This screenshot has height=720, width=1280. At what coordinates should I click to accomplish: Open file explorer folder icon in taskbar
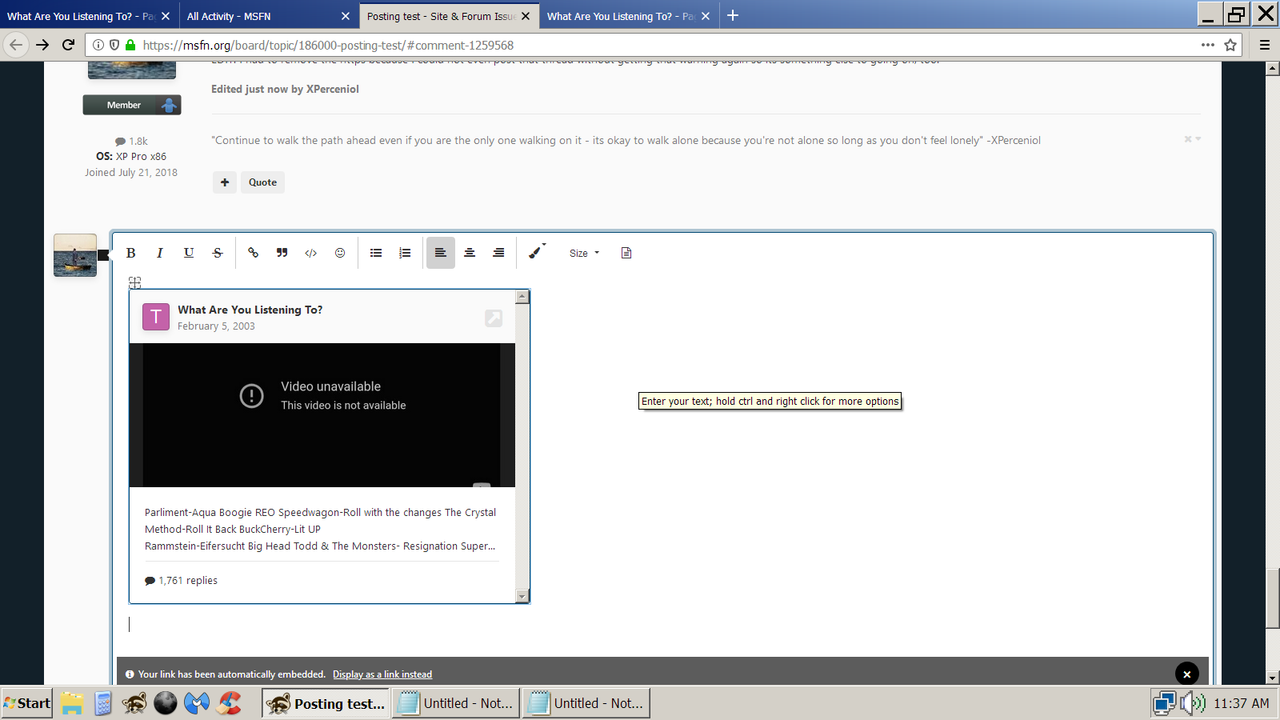(x=72, y=703)
